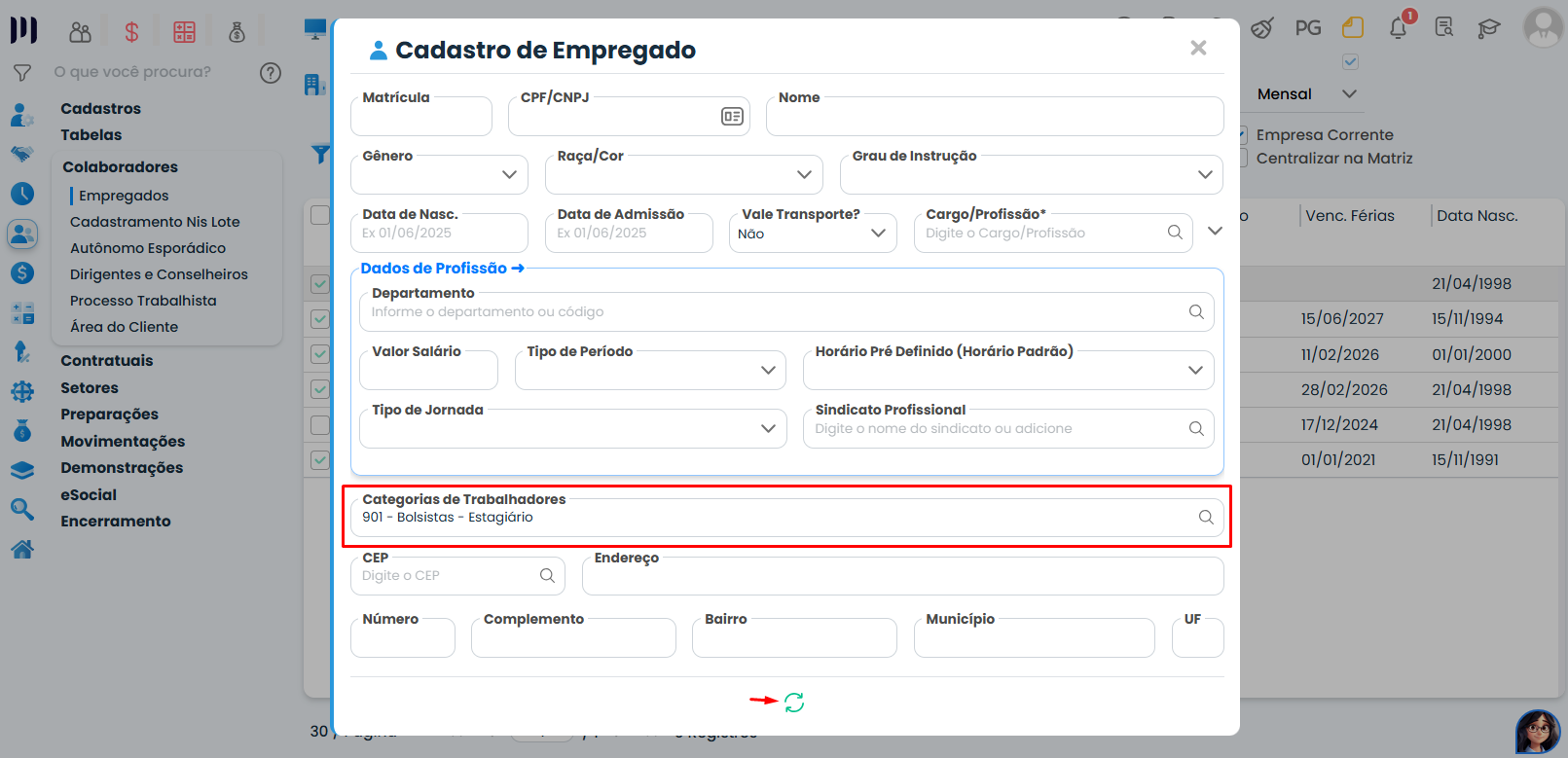Click the Dados de Profissão link
Image resolution: width=1568 pixels, height=758 pixels.
(x=442, y=269)
